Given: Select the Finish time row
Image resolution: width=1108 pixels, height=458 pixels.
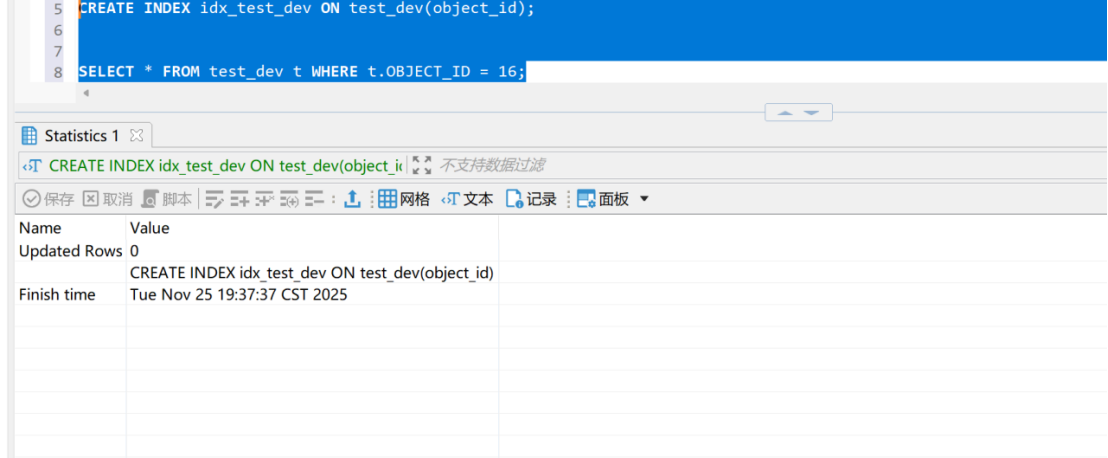Looking at the screenshot, I should pos(58,295).
